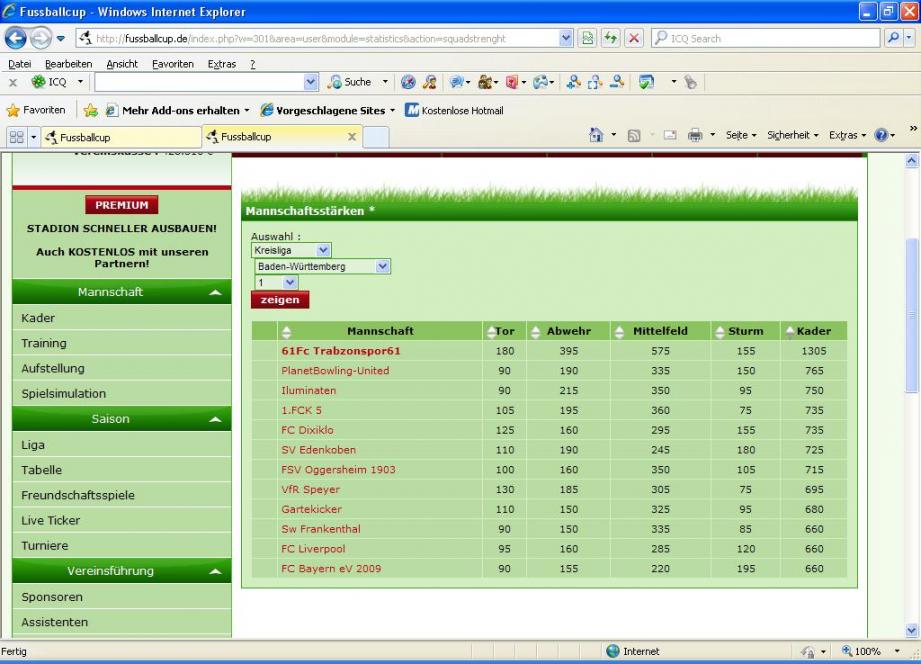Click the sort arrows on Abwehr column
This screenshot has height=664, width=921.
536,332
